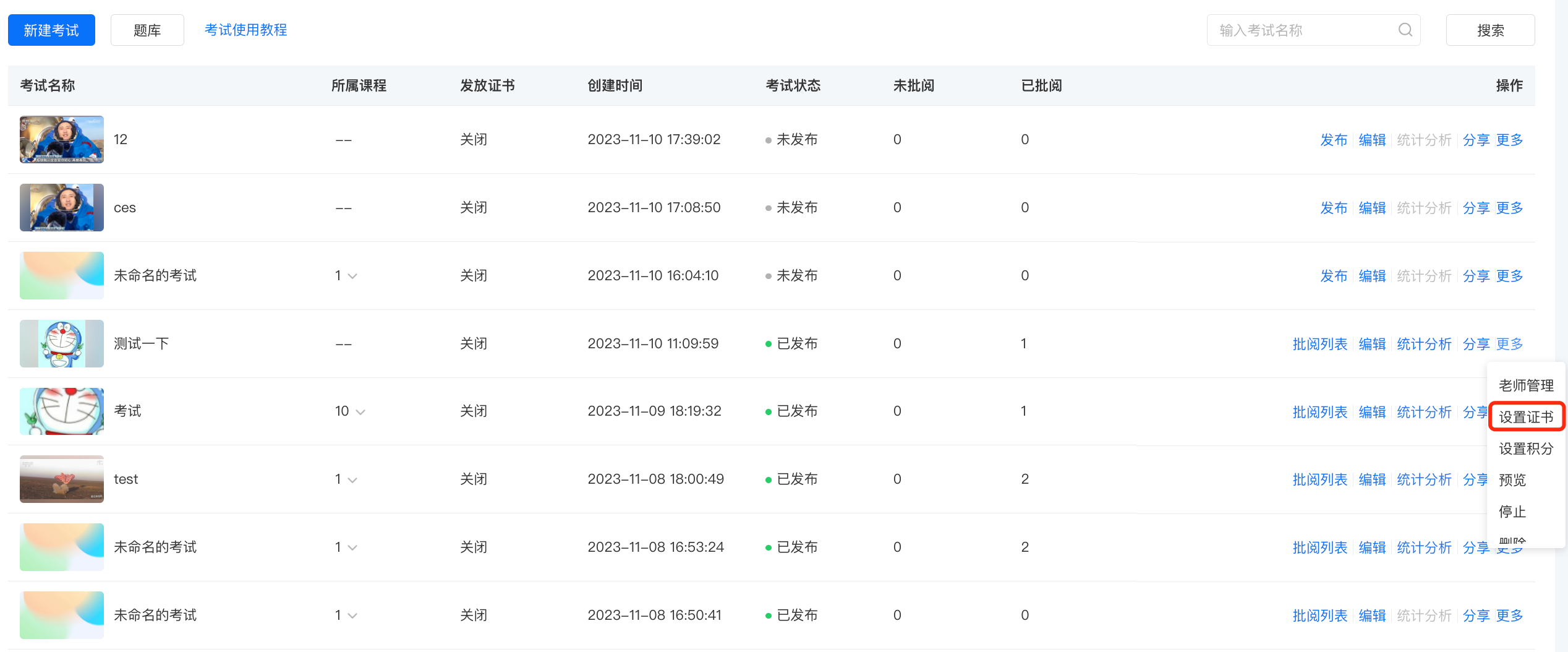Click the 搜索 button
1568x652 pixels.
click(1490, 30)
